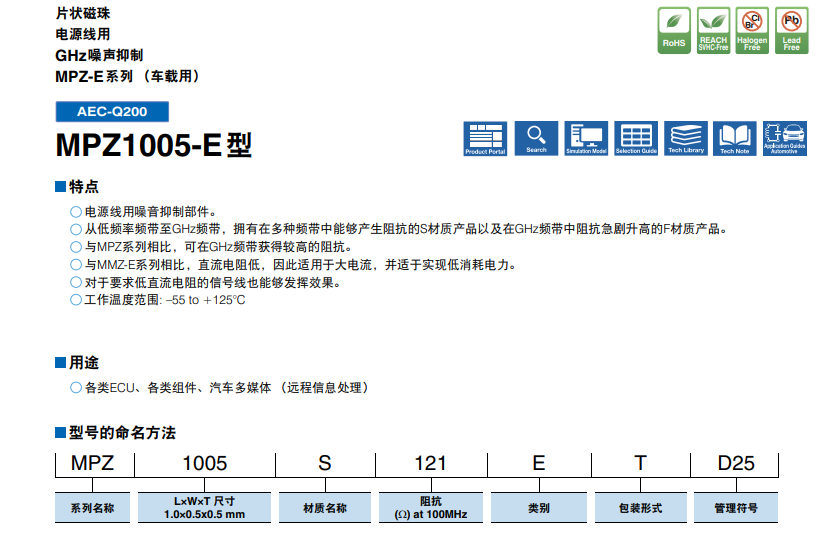Open the Simulation Model icon
This screenshot has width=836, height=552.
pos(586,139)
